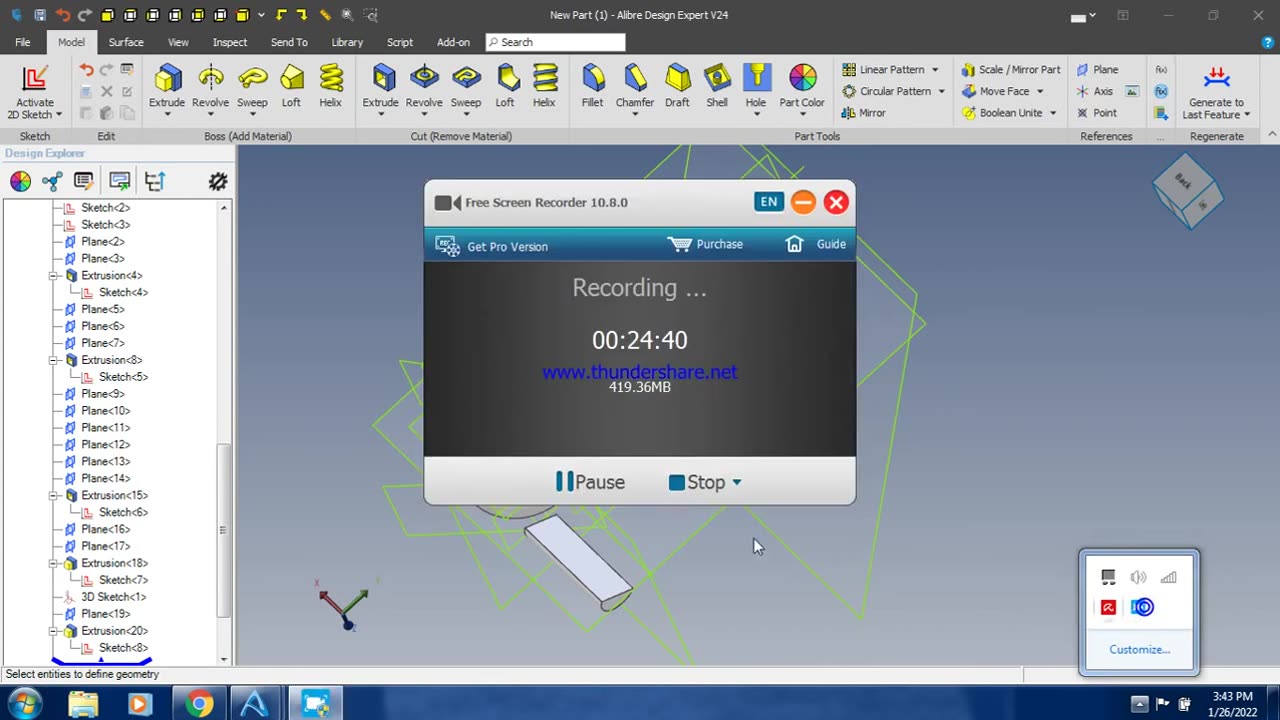The width and height of the screenshot is (1280, 720).
Task: Click the Windows Start button
Action: click(x=24, y=703)
